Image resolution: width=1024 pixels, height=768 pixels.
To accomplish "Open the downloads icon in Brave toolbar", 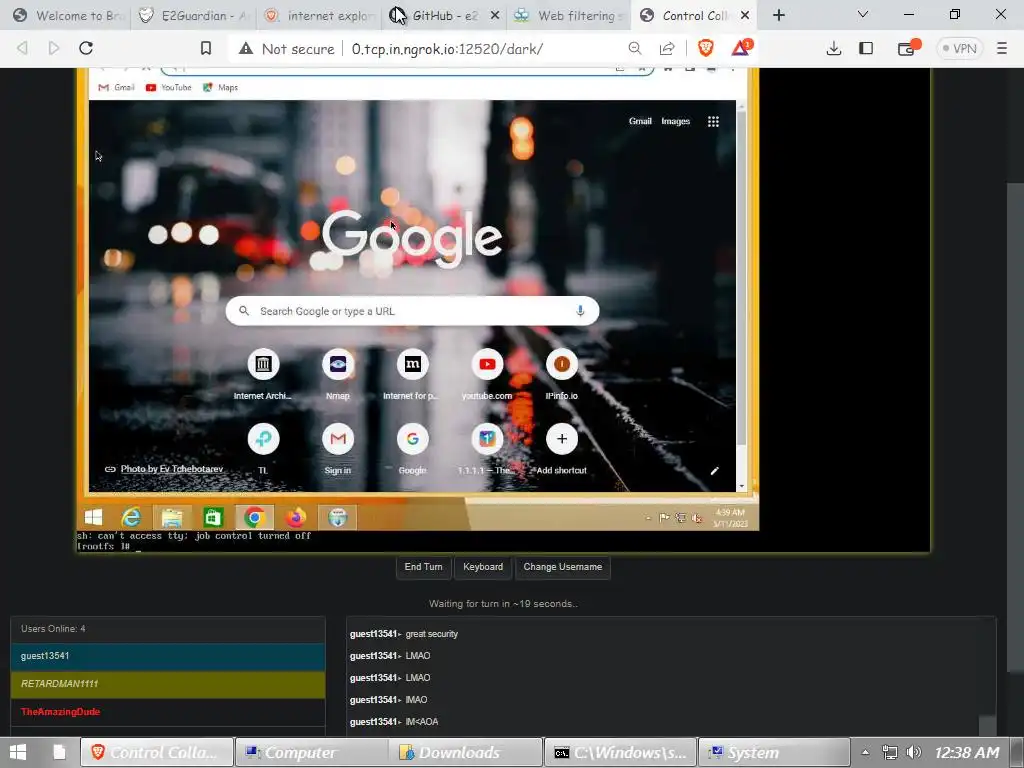I will tap(833, 48).
